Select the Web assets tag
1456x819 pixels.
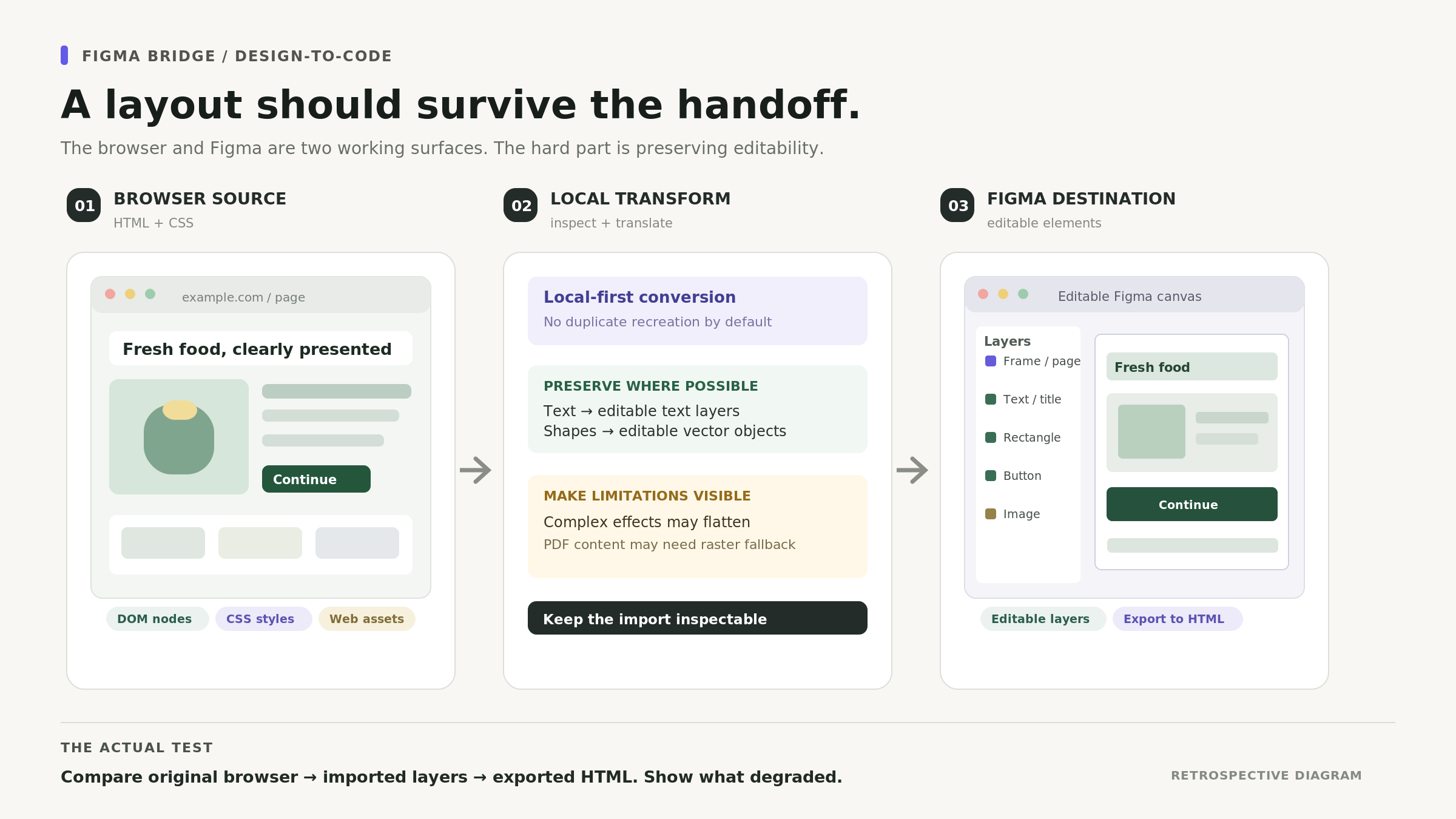pyautogui.click(x=366, y=619)
